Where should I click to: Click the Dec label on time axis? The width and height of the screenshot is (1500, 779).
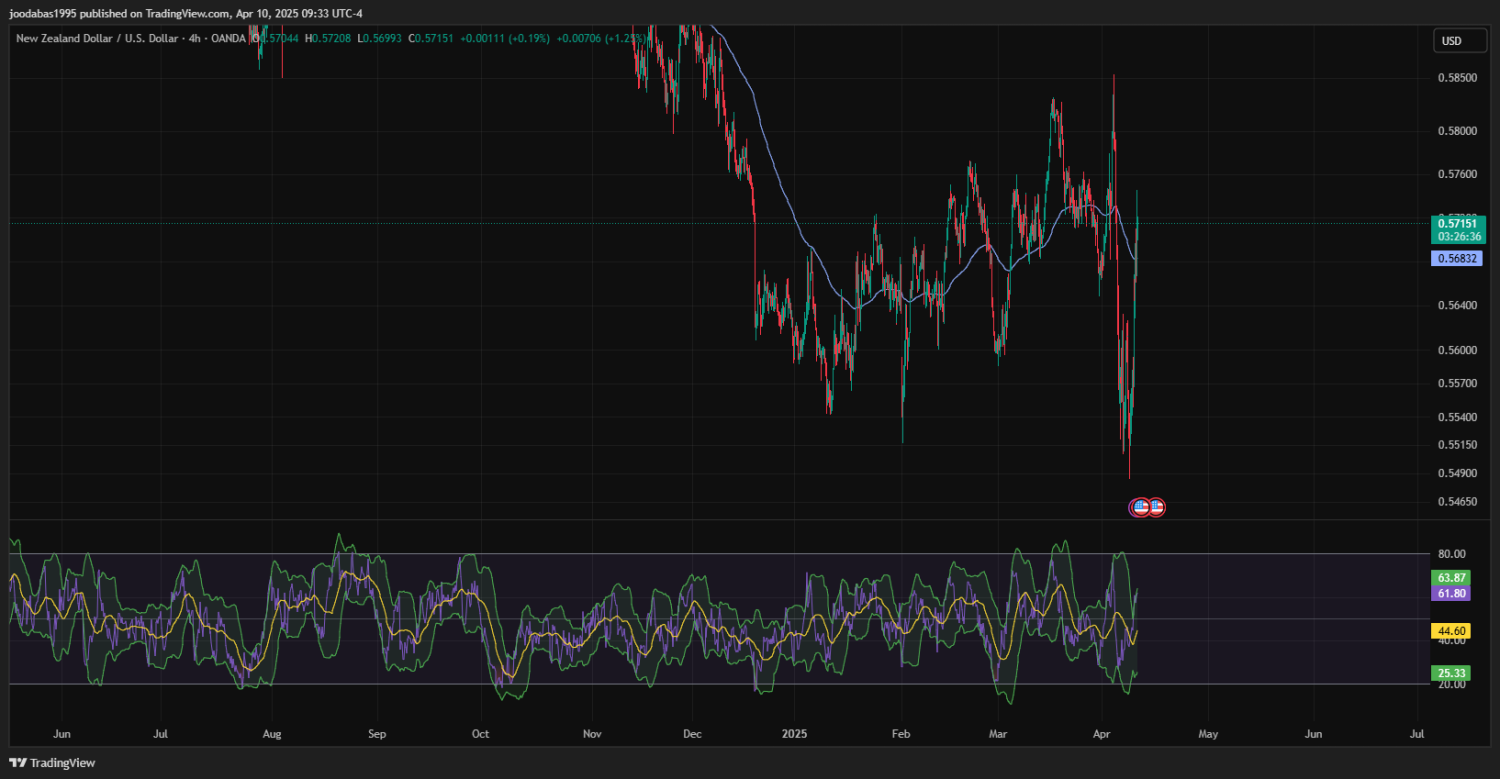691,733
